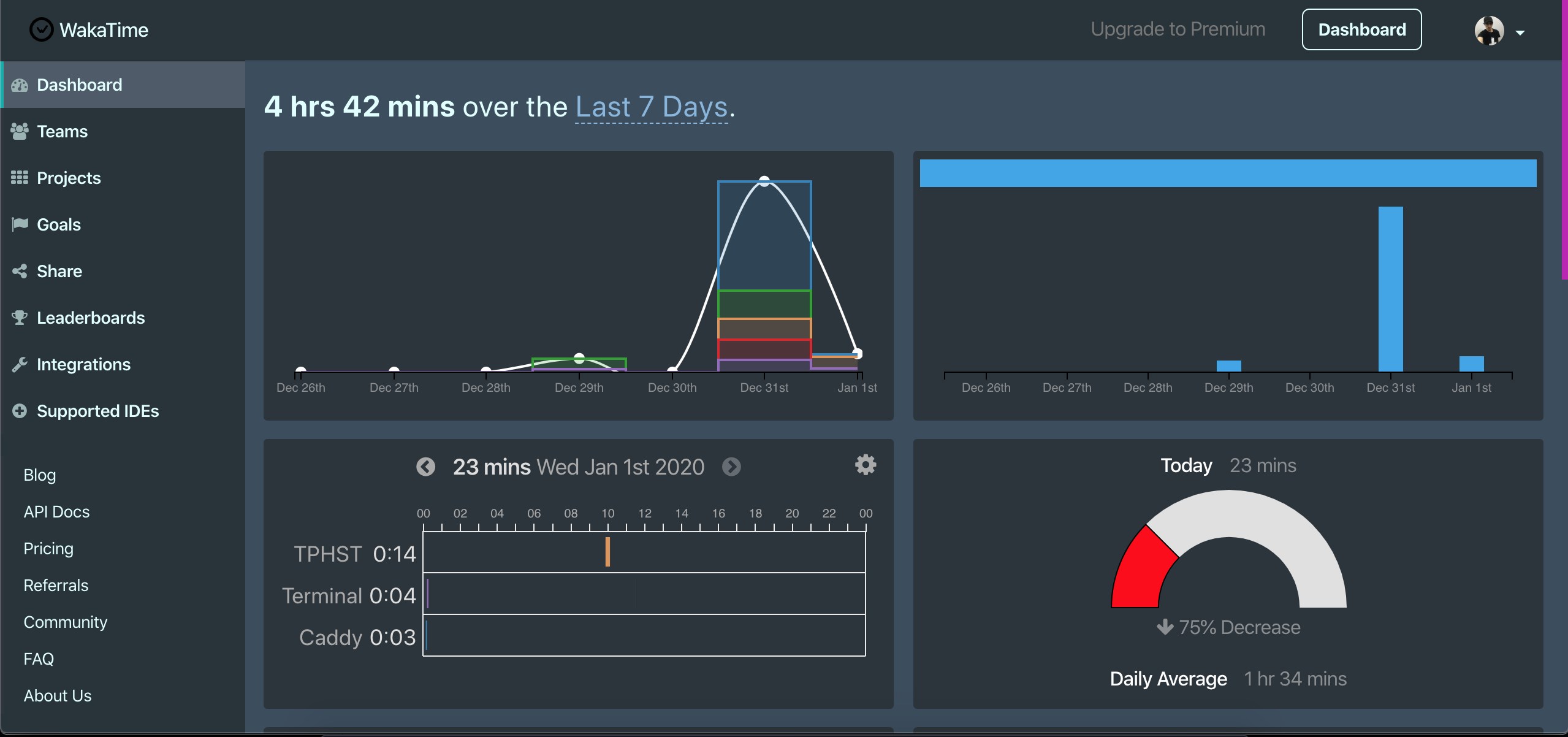Click the orange TPHST timeline marker
The image size is (1568, 737).
[x=607, y=552]
